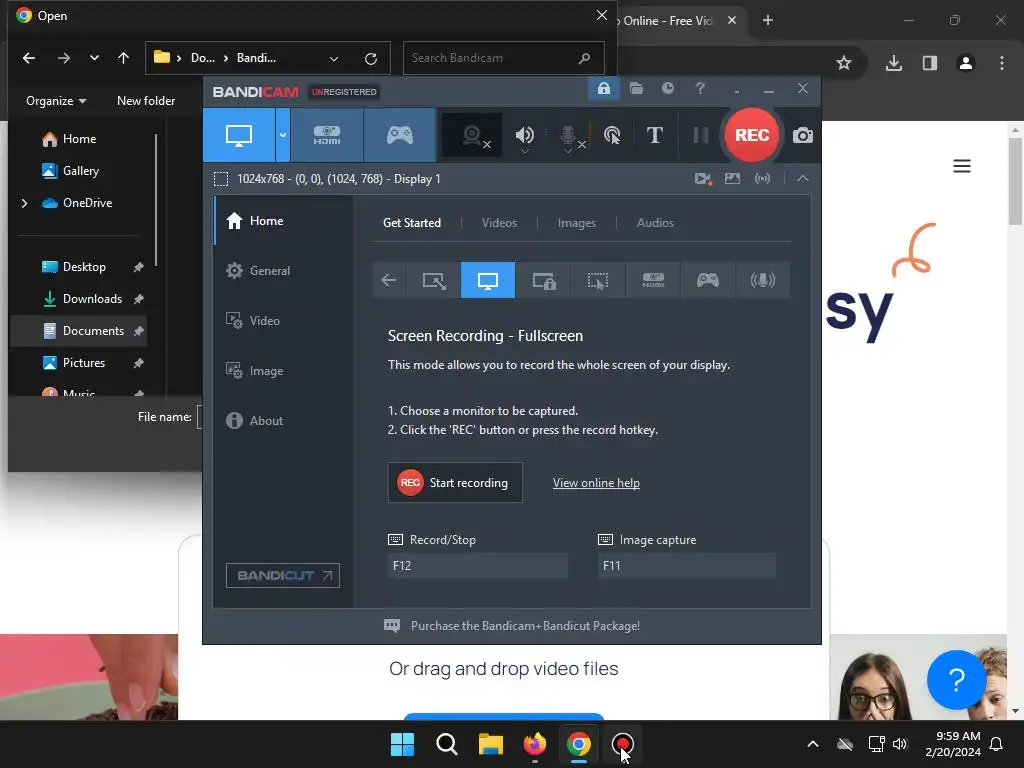The width and height of the screenshot is (1024, 768).
Task: Click the back arrow in mode row
Action: point(389,280)
